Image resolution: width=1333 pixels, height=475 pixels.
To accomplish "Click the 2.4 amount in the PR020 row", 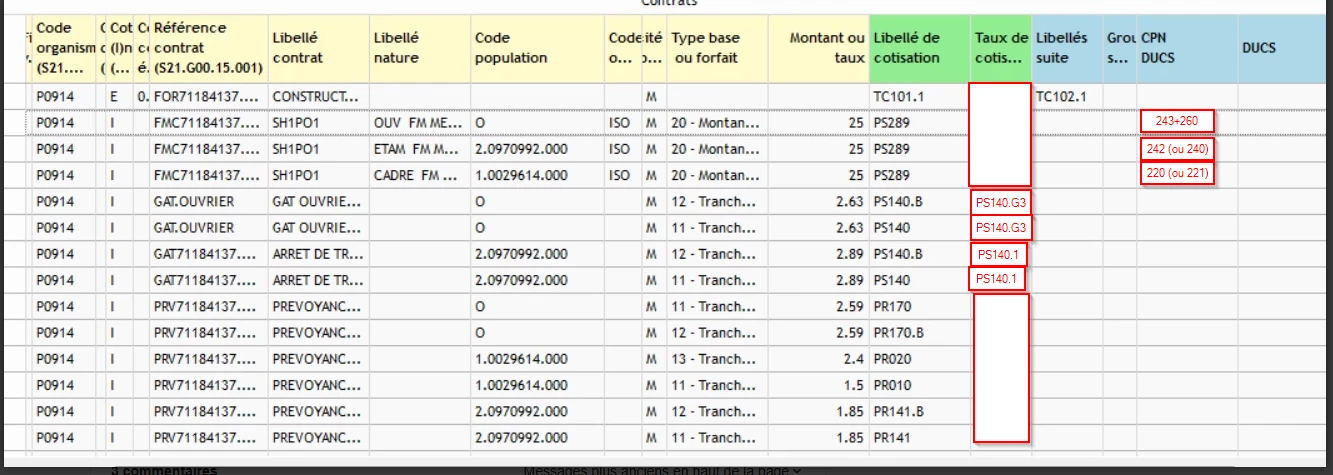I will [819, 358].
